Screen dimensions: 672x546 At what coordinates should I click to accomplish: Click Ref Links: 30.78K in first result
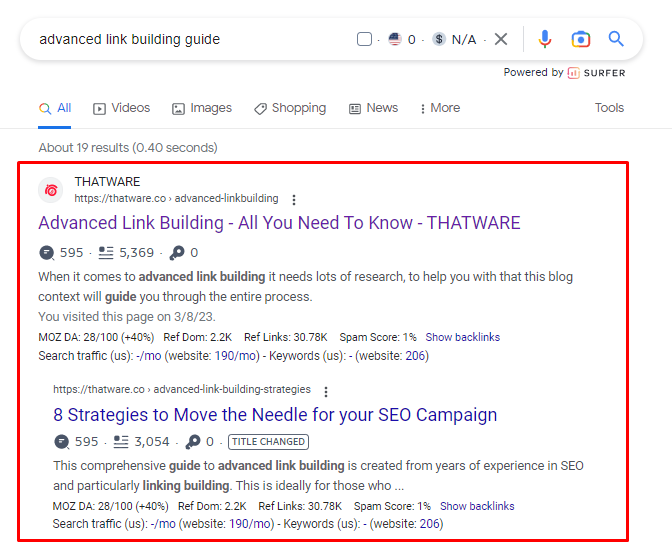[x=285, y=337]
